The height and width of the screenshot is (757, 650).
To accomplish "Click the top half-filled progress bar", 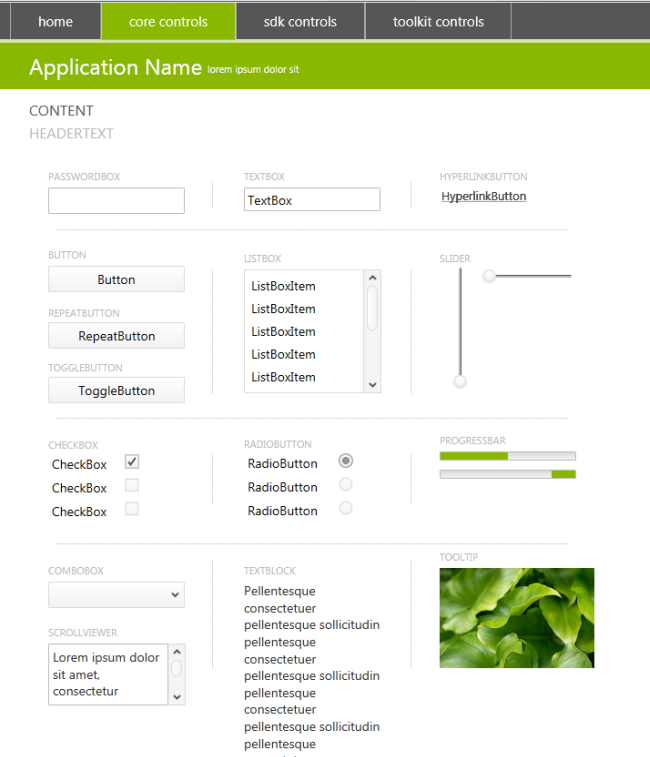I will click(508, 456).
